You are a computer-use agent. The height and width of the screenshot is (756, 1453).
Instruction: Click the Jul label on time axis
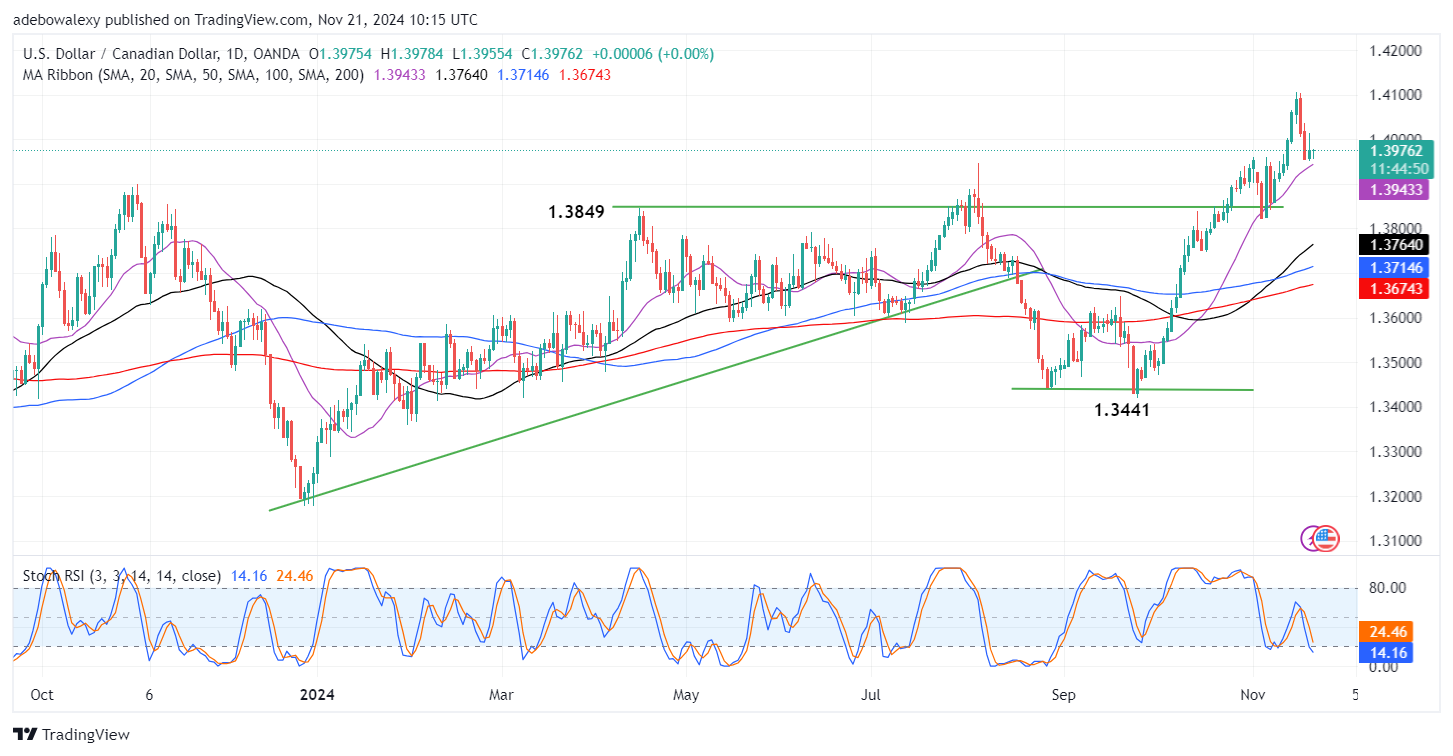tap(873, 693)
